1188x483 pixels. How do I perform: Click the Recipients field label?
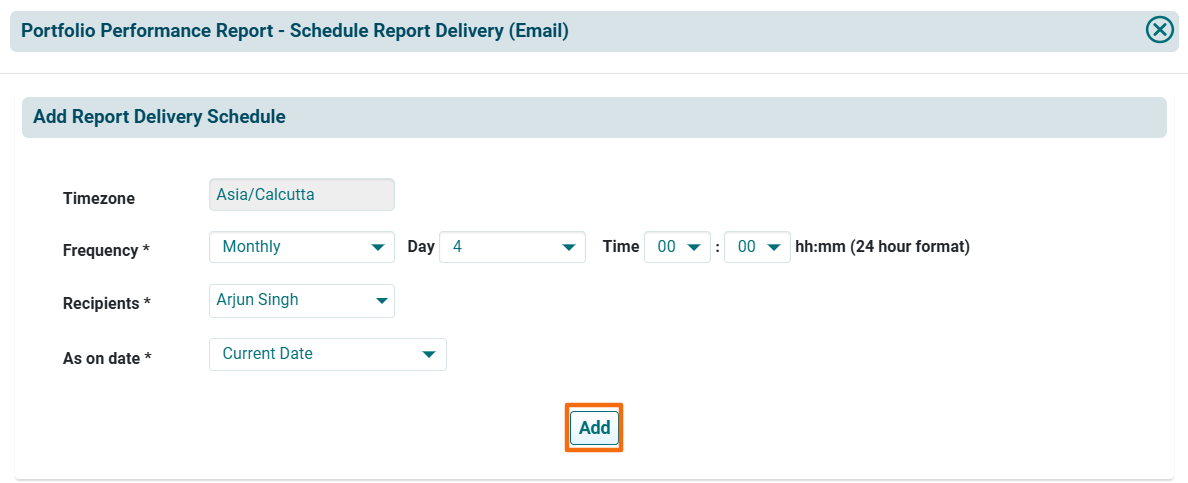click(107, 303)
